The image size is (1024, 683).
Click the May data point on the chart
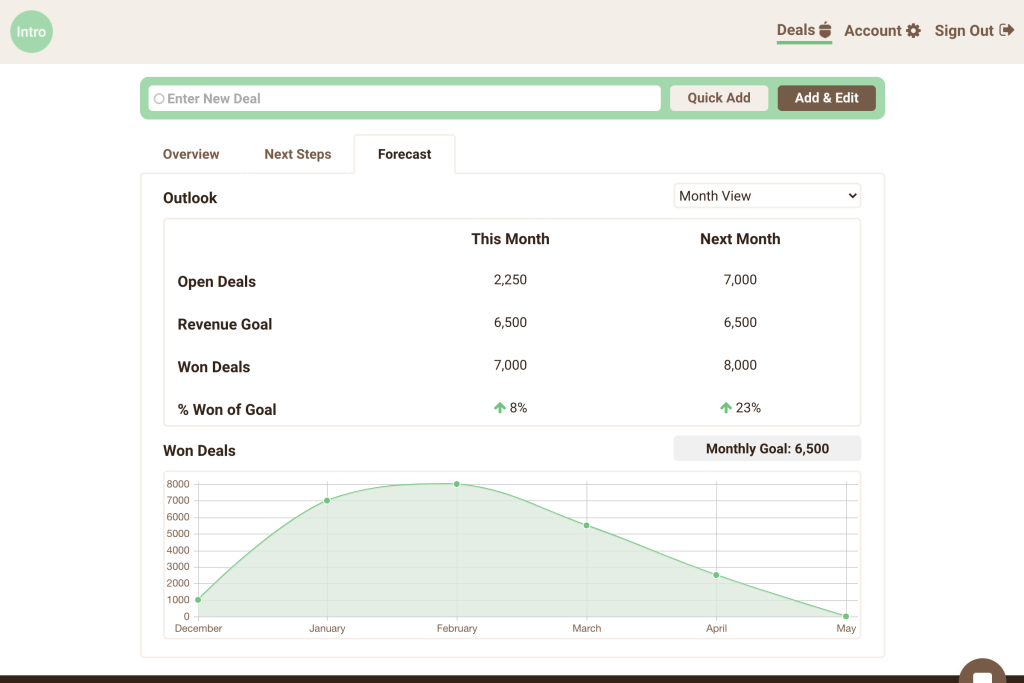click(846, 616)
